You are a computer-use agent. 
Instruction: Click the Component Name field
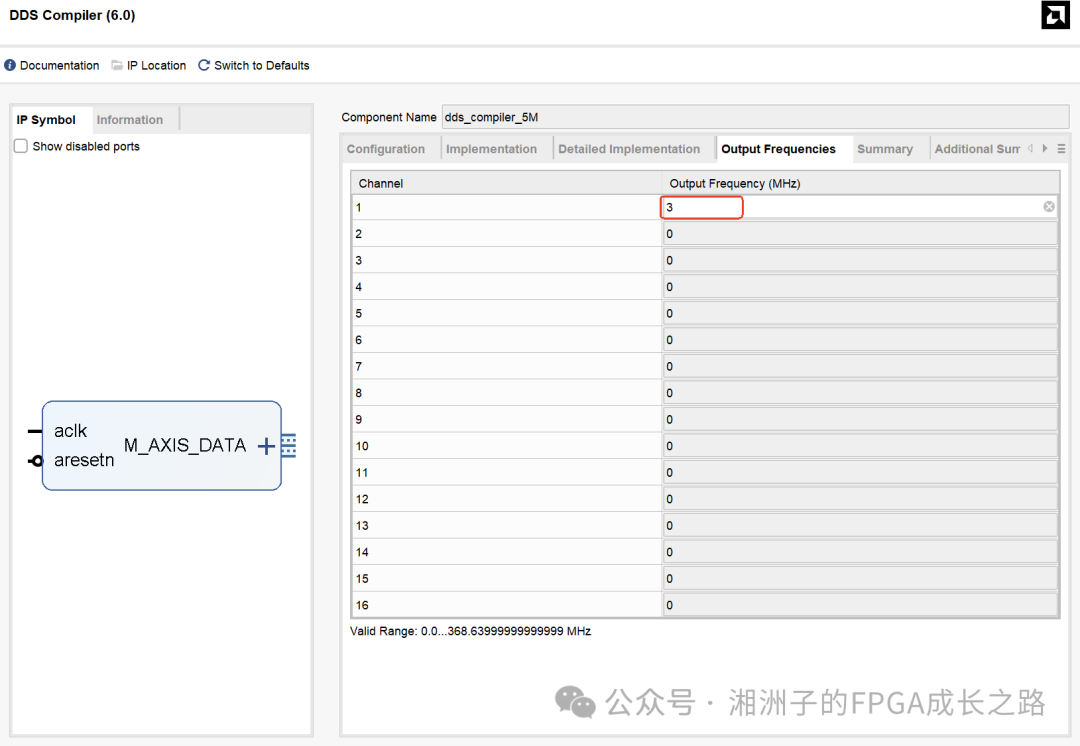tap(755, 117)
